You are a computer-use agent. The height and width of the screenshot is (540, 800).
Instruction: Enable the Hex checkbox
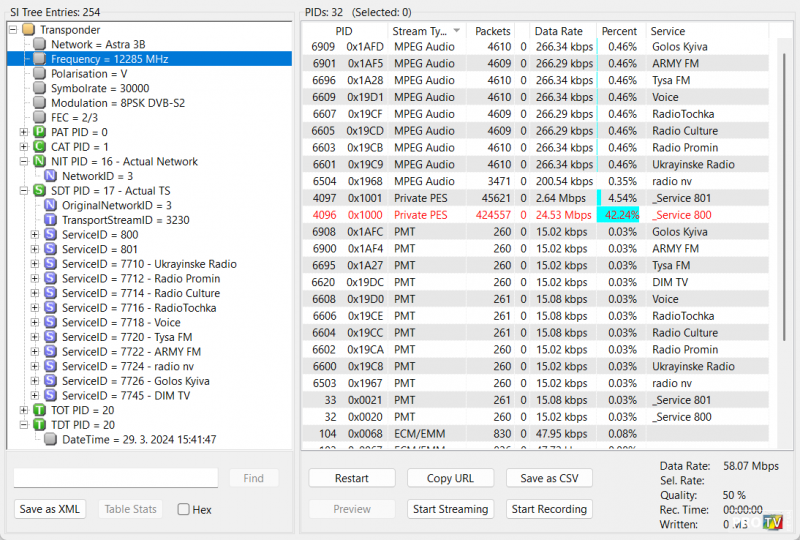tap(183, 509)
